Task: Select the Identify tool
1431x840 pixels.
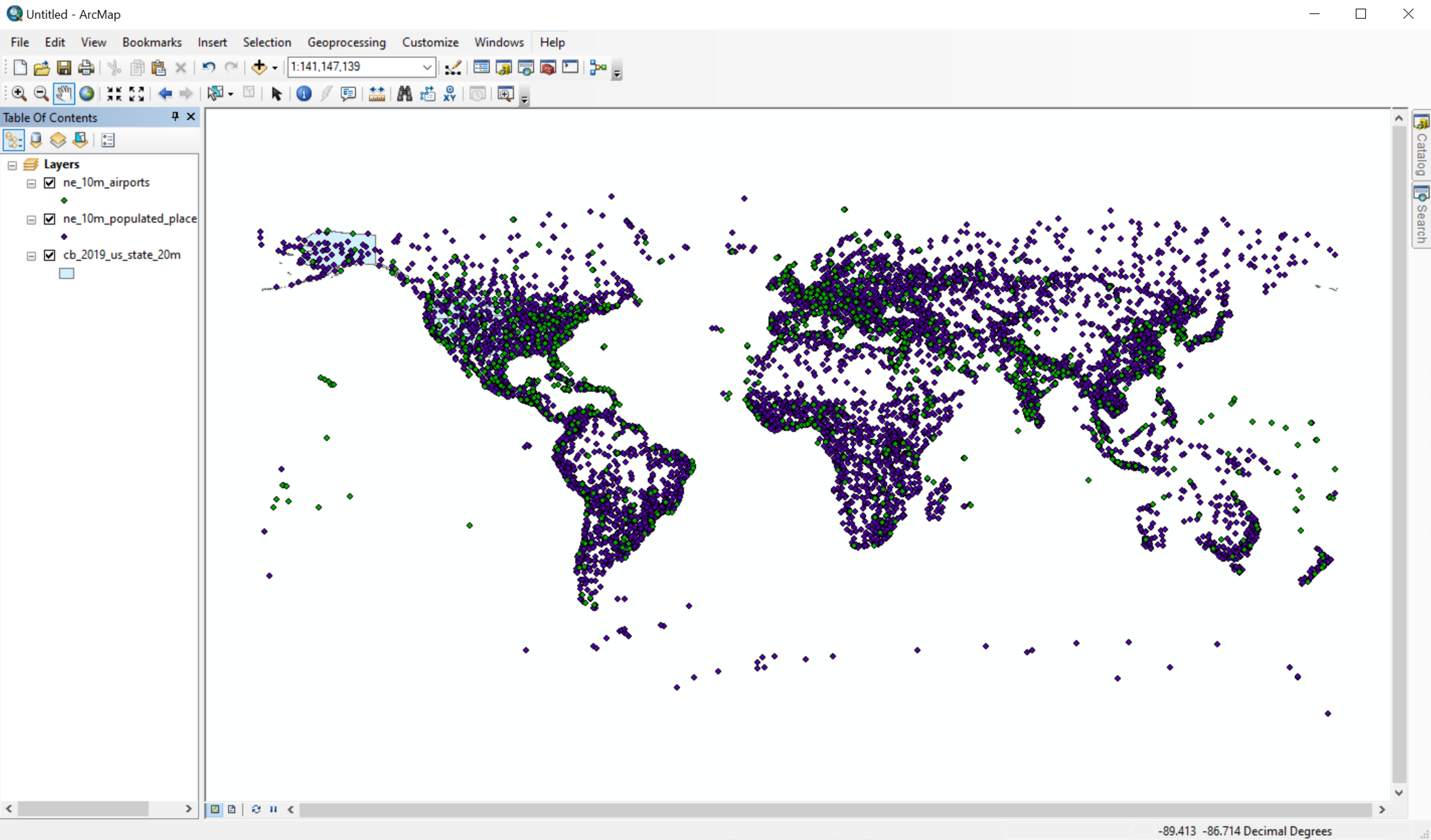Action: pyautogui.click(x=304, y=94)
